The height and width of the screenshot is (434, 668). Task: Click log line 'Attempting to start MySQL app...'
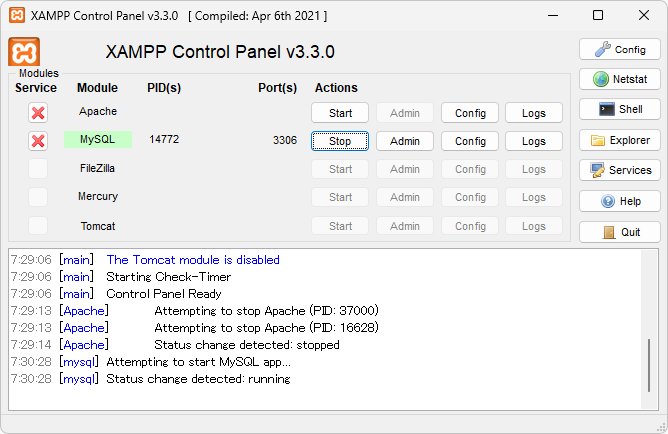tap(199, 362)
